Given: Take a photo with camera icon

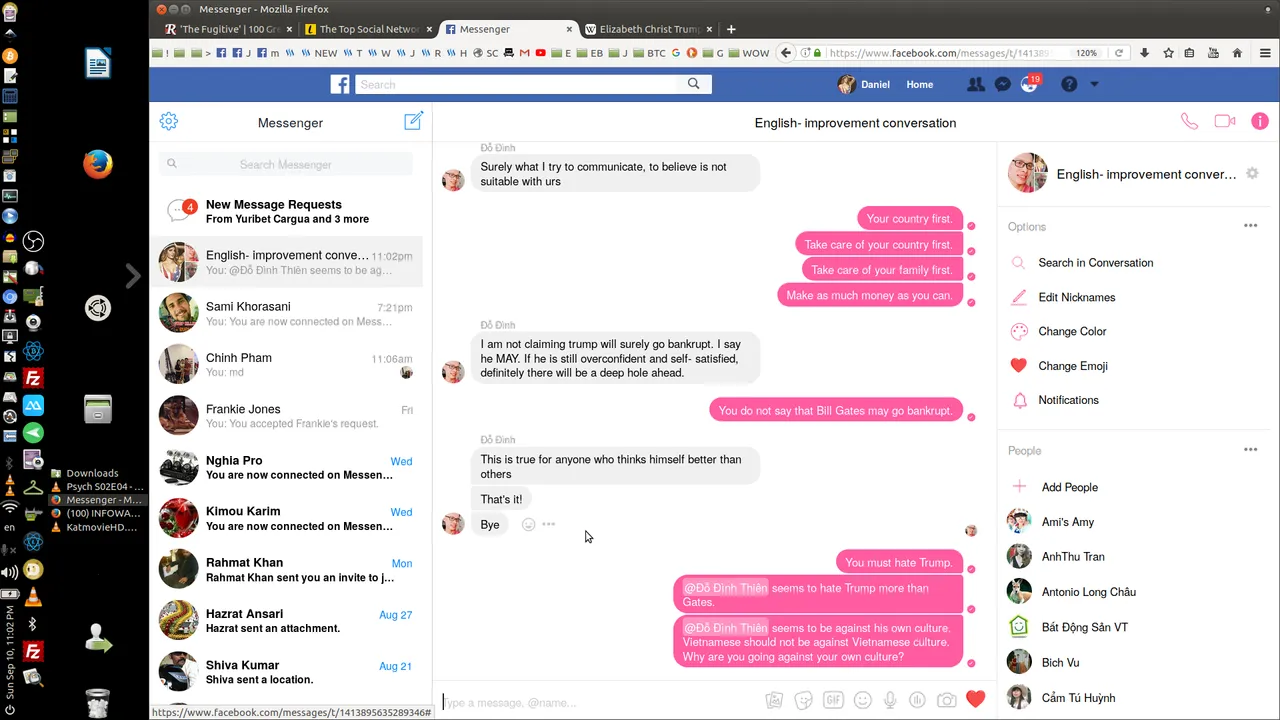Looking at the screenshot, I should 946,701.
